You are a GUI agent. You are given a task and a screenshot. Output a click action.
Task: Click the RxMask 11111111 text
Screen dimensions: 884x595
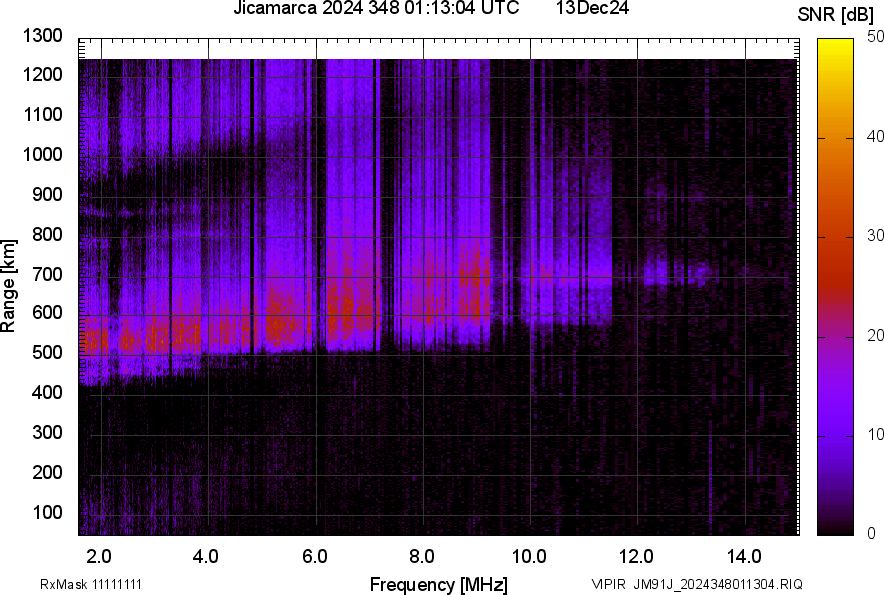(x=97, y=584)
